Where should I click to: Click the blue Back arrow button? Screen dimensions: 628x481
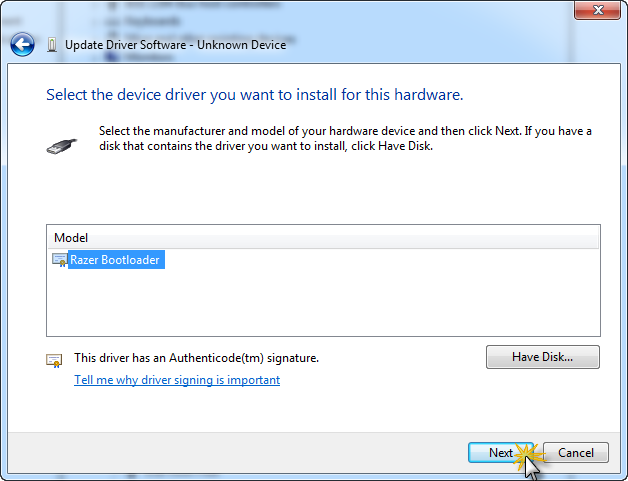pos(22,44)
